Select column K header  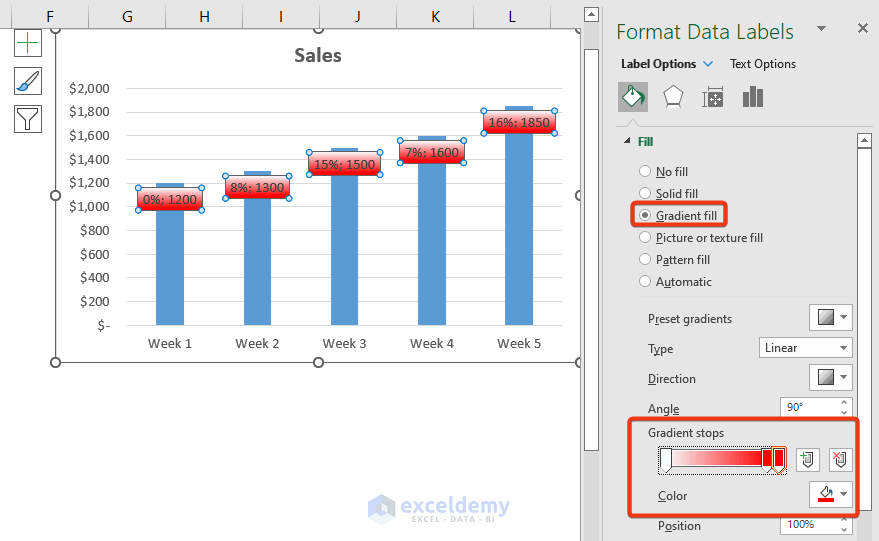[x=435, y=16]
